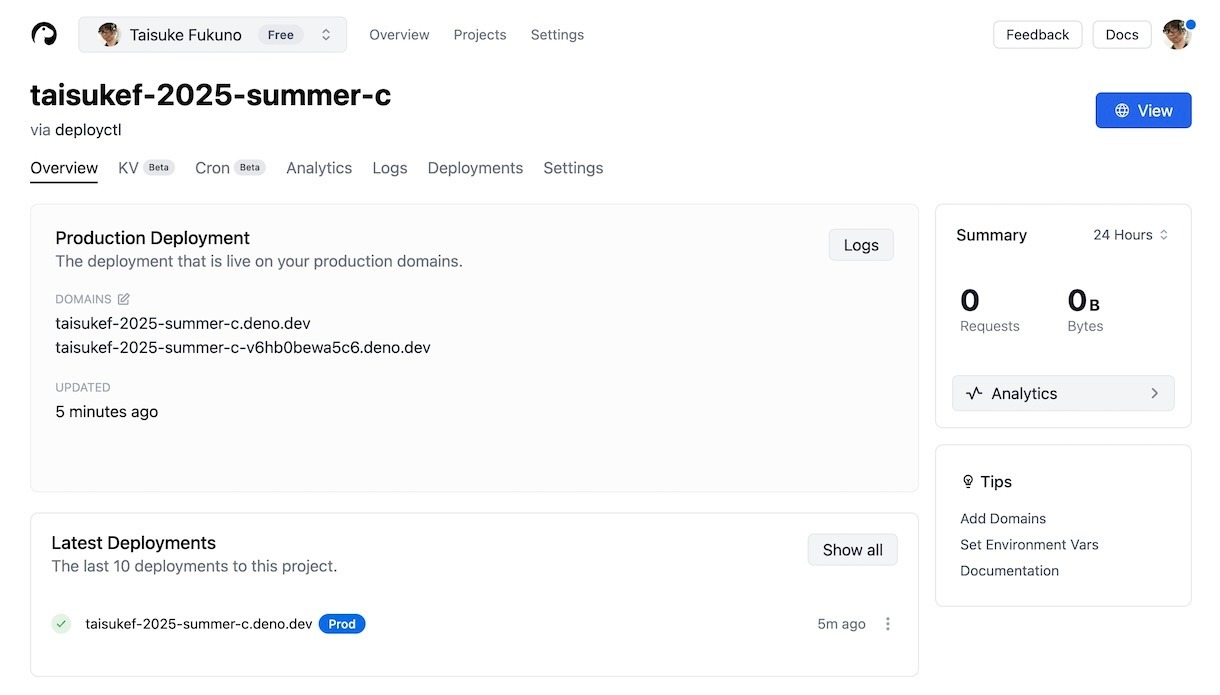
Task: Click the Free plan badge
Action: click(x=281, y=35)
